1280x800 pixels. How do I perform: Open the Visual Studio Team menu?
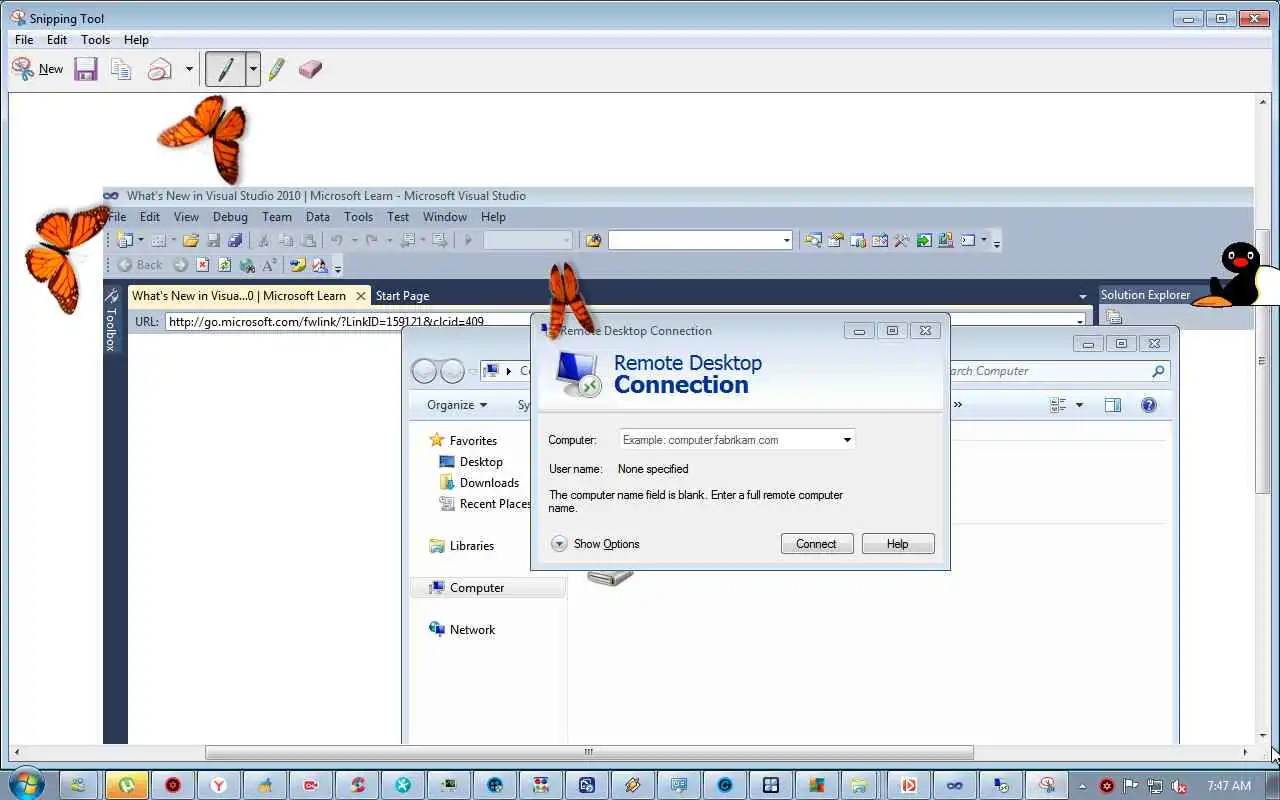coord(277,216)
